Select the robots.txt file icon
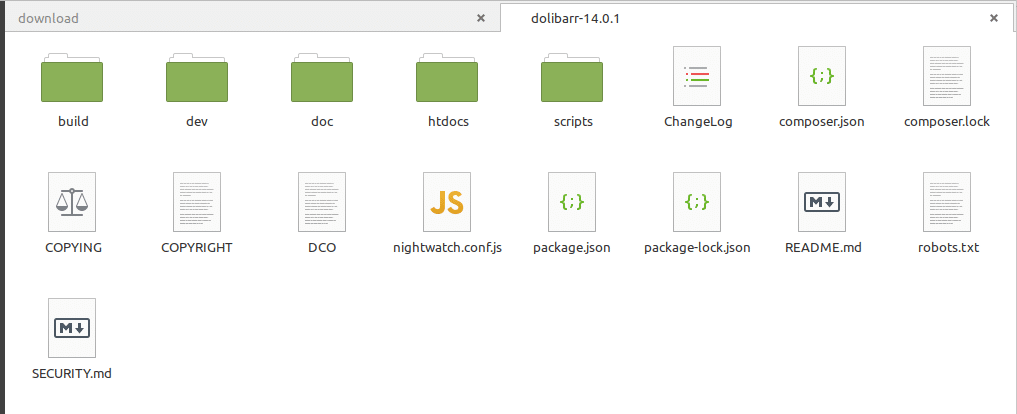This screenshot has width=1017, height=414. pos(947,202)
